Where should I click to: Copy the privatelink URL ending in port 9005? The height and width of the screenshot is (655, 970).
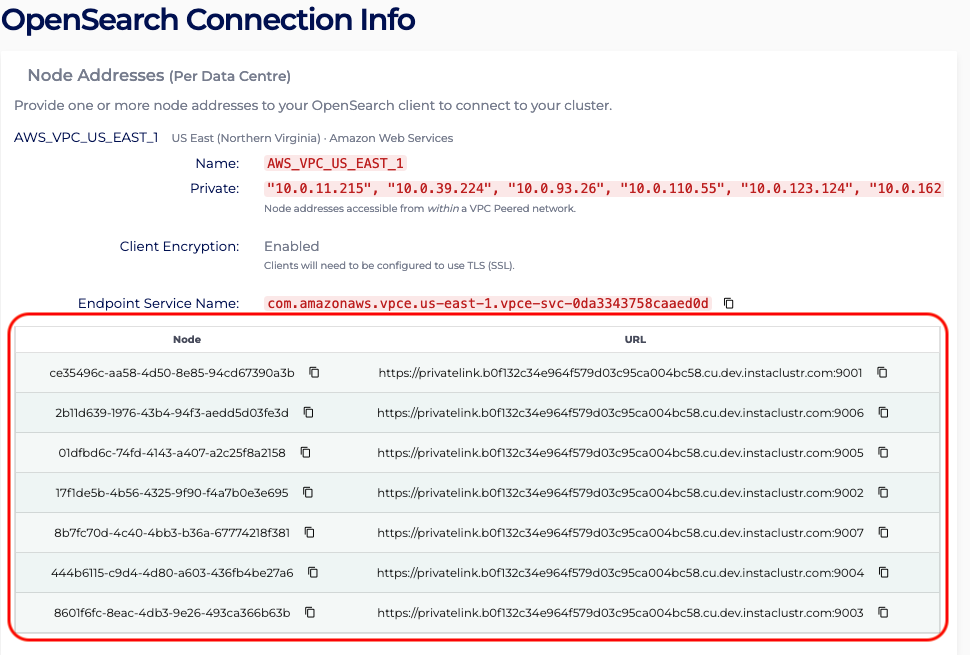point(883,452)
